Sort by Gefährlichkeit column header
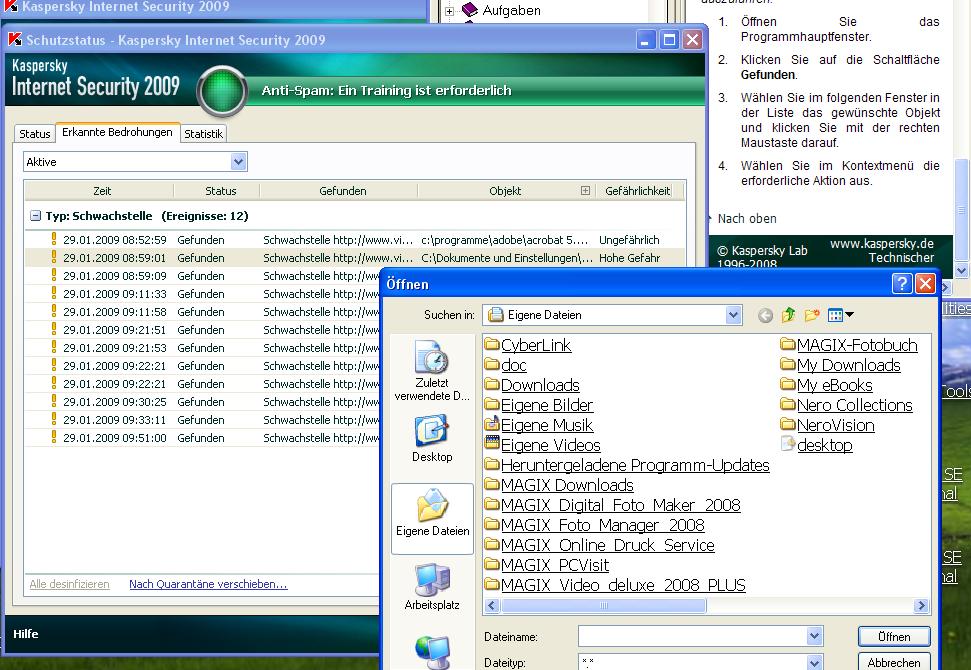 [638, 191]
